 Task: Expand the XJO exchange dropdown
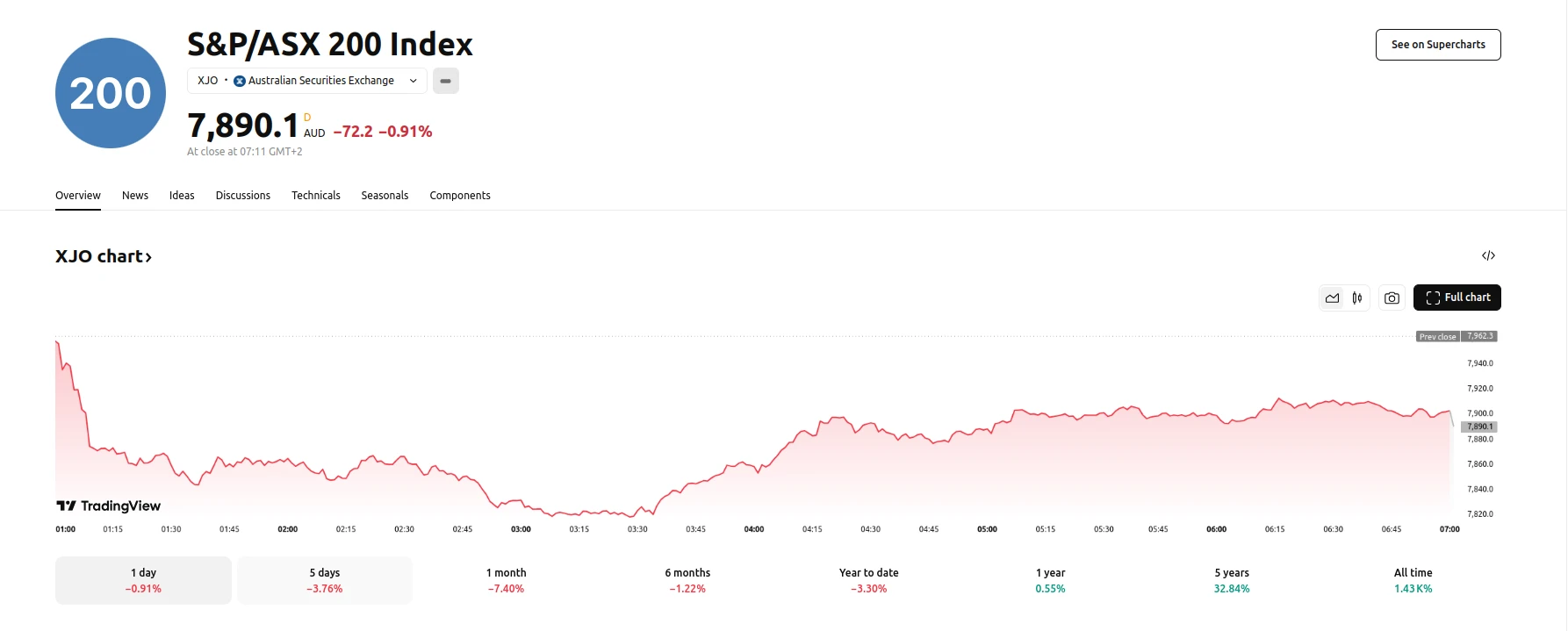pyautogui.click(x=413, y=81)
